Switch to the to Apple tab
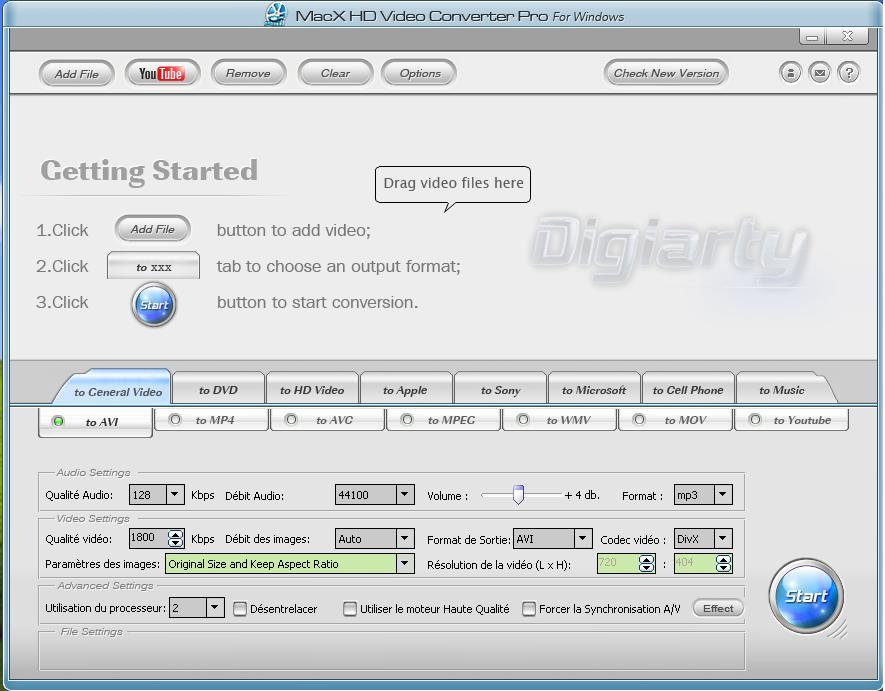This screenshot has height=691, width=885. coord(405,390)
